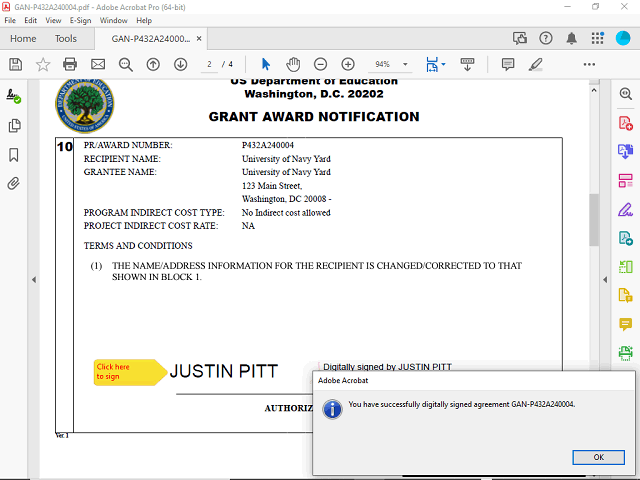
Task: Open the 94% zoom level dropdown
Action: (387, 64)
